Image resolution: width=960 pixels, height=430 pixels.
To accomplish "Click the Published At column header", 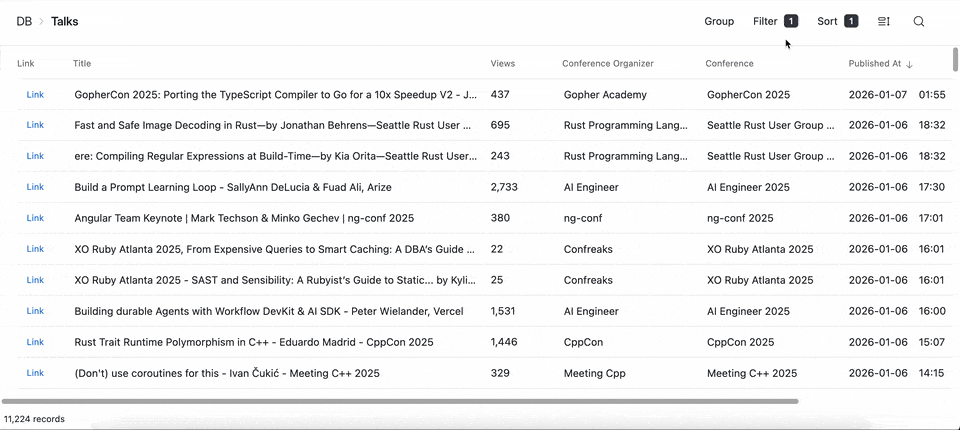I will click(x=876, y=63).
